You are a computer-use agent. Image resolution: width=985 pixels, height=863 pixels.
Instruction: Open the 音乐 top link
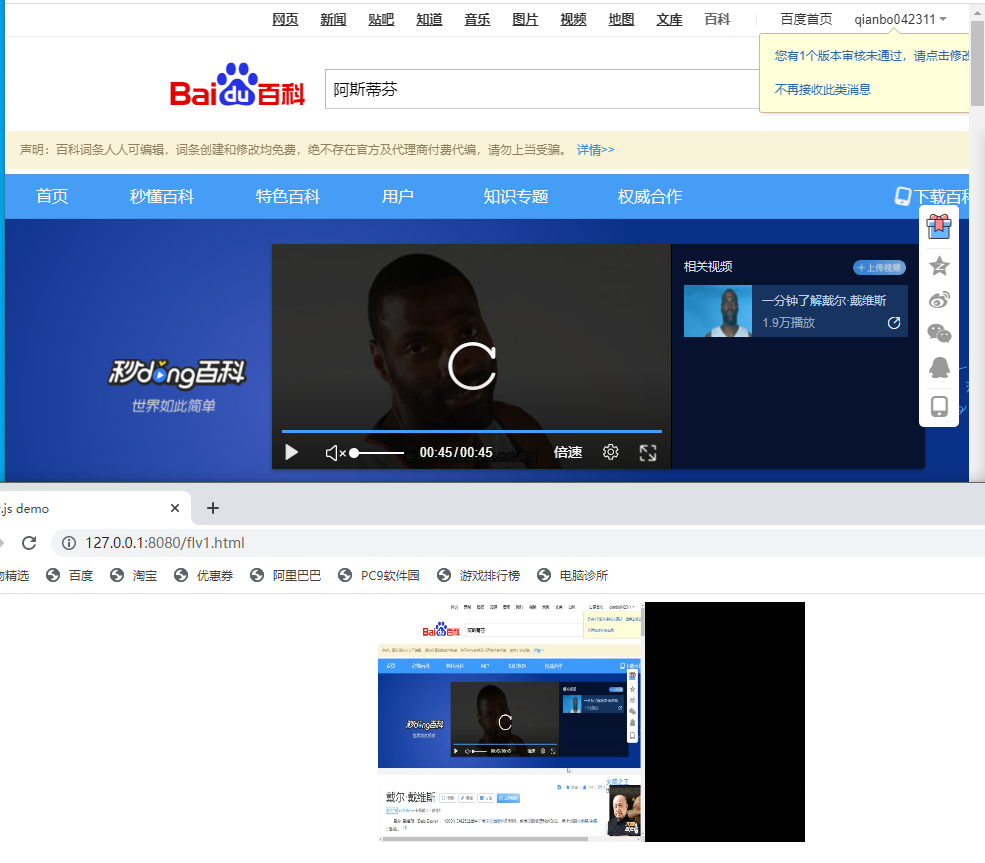477,19
